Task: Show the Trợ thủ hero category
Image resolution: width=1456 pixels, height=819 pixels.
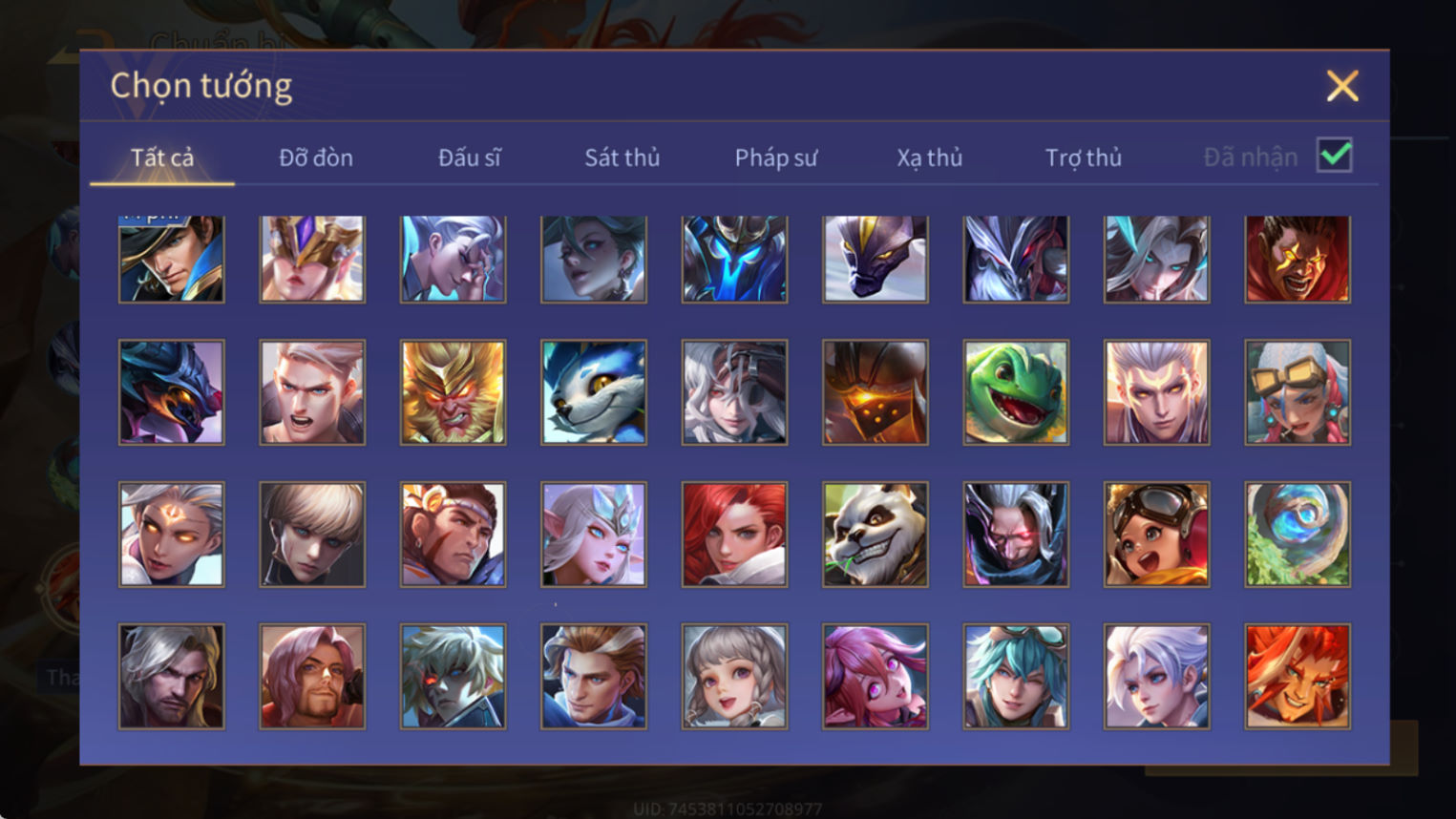Action: pos(1083,157)
